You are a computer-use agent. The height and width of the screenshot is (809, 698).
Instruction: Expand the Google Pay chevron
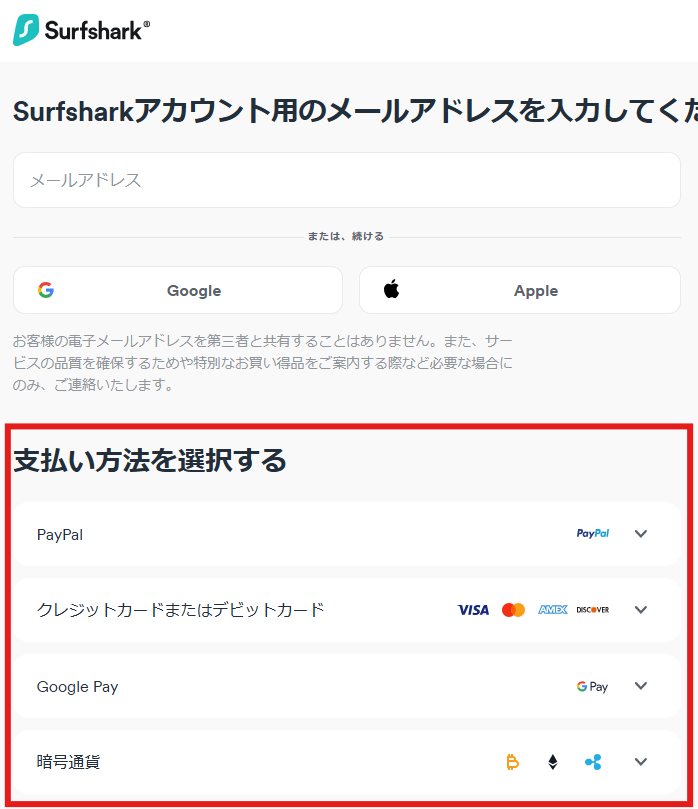click(641, 686)
